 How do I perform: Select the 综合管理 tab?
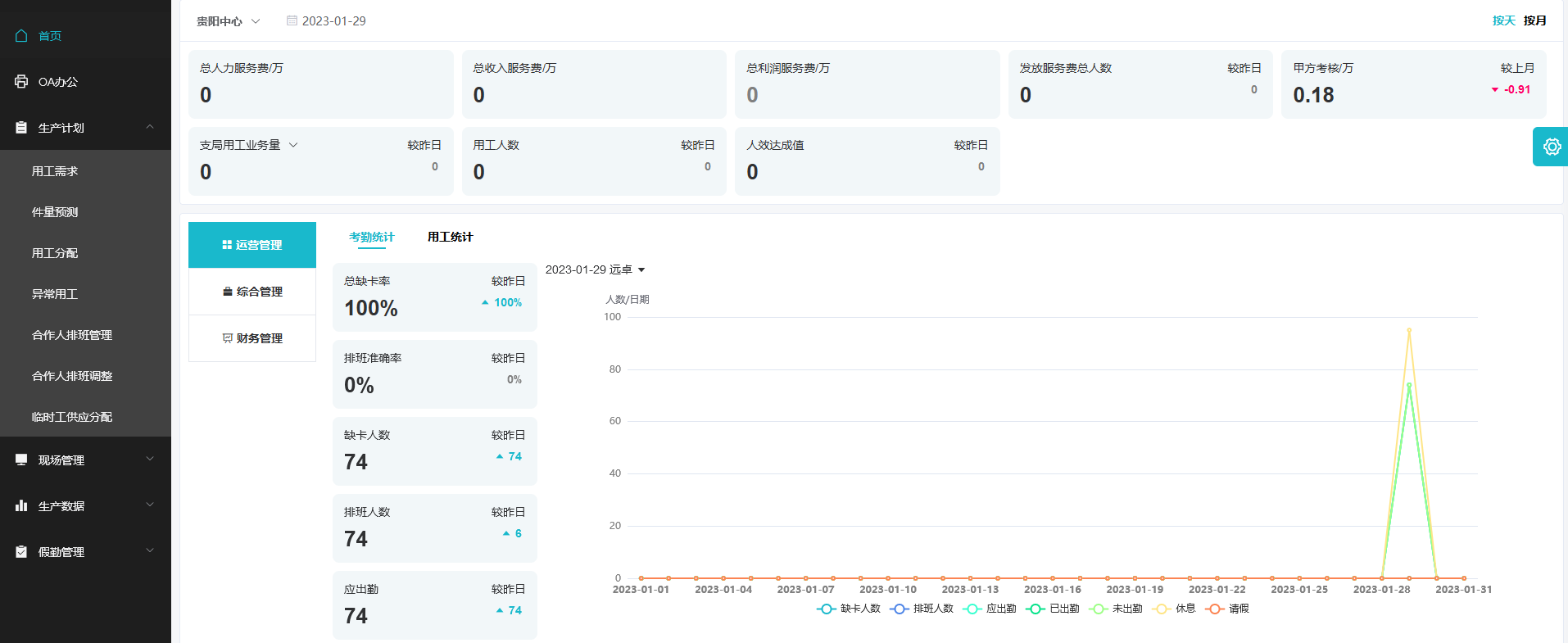coord(252,292)
